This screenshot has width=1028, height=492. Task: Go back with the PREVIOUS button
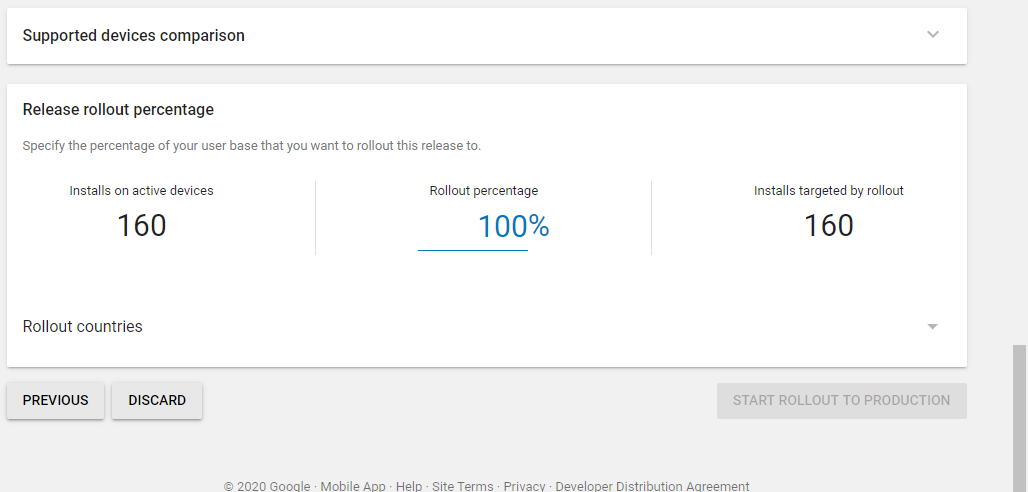pyautogui.click(x=56, y=400)
